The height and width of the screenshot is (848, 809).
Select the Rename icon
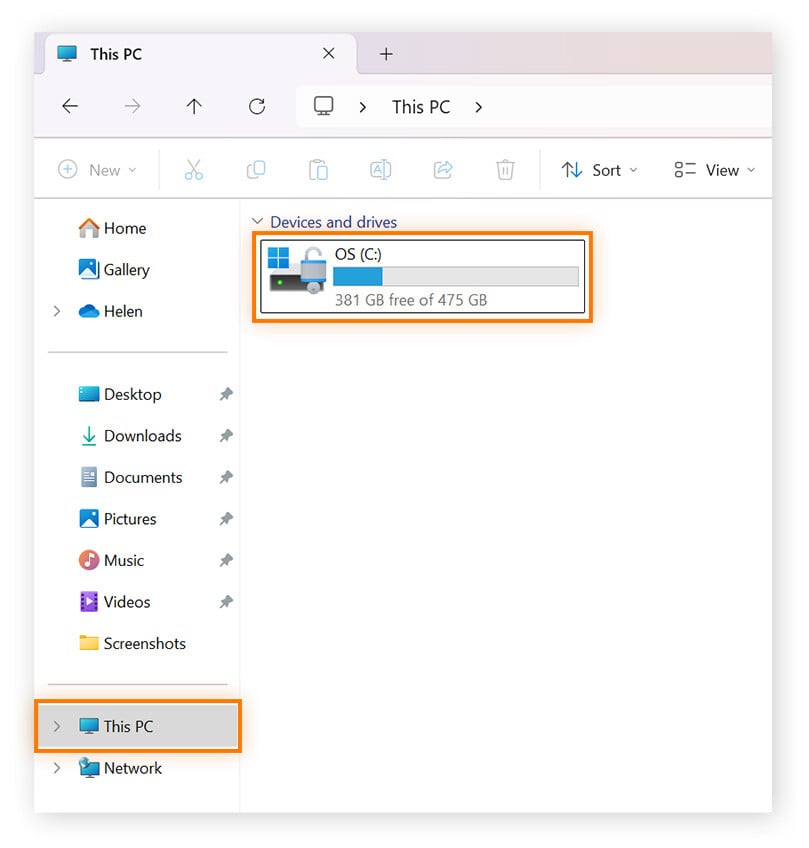380,169
